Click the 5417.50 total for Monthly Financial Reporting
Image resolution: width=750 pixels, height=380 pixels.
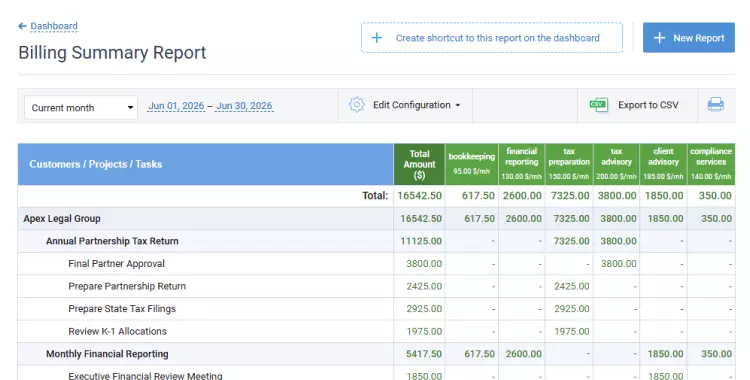point(424,354)
